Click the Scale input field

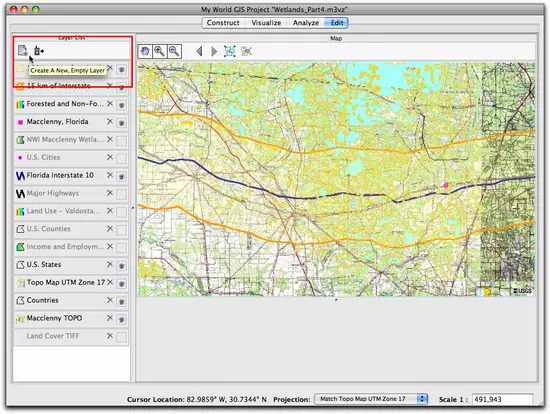pyautogui.click(x=502, y=399)
